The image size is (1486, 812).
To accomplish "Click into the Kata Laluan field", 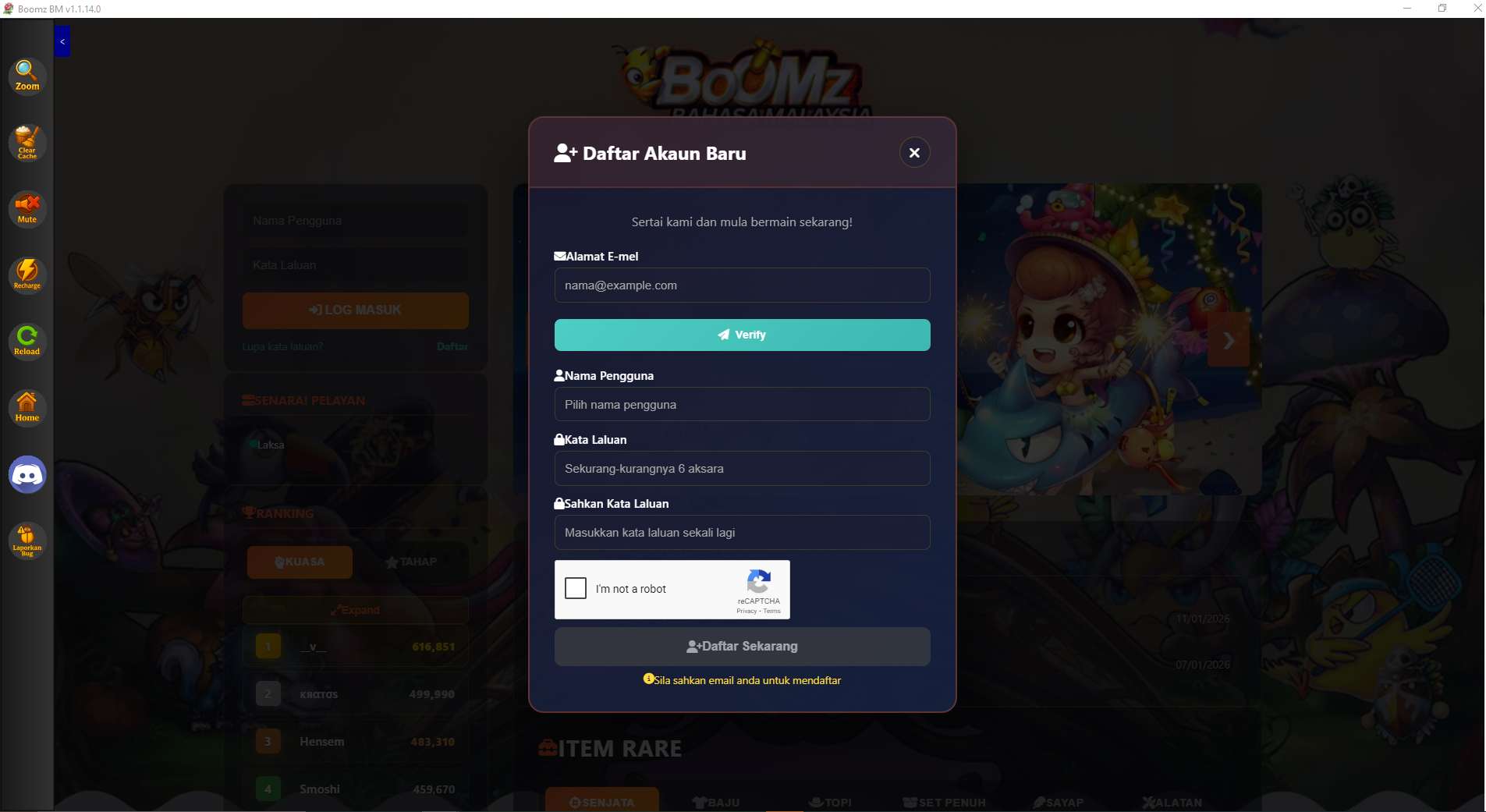I will [742, 469].
